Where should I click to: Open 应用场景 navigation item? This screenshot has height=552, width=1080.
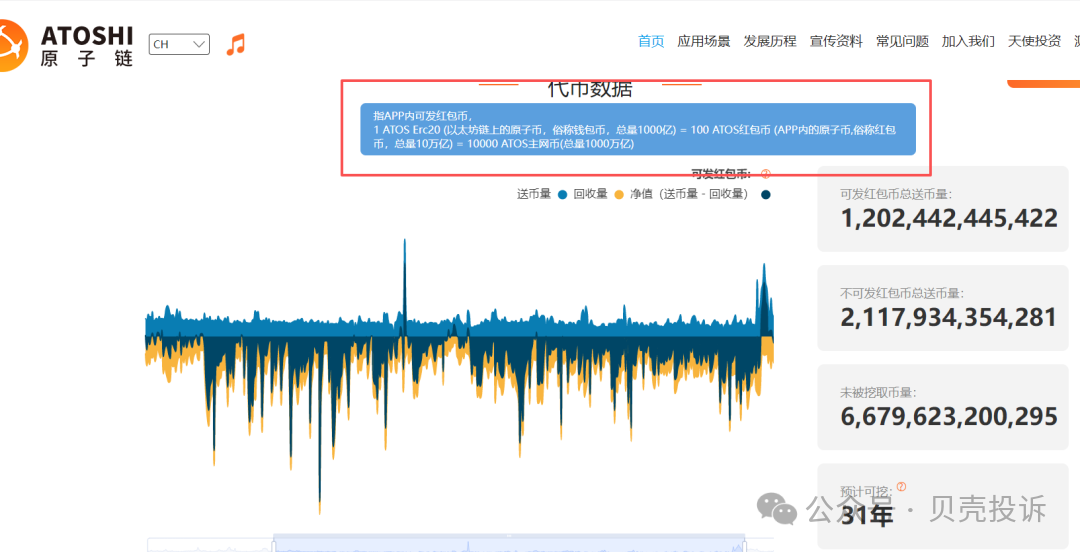tap(704, 41)
